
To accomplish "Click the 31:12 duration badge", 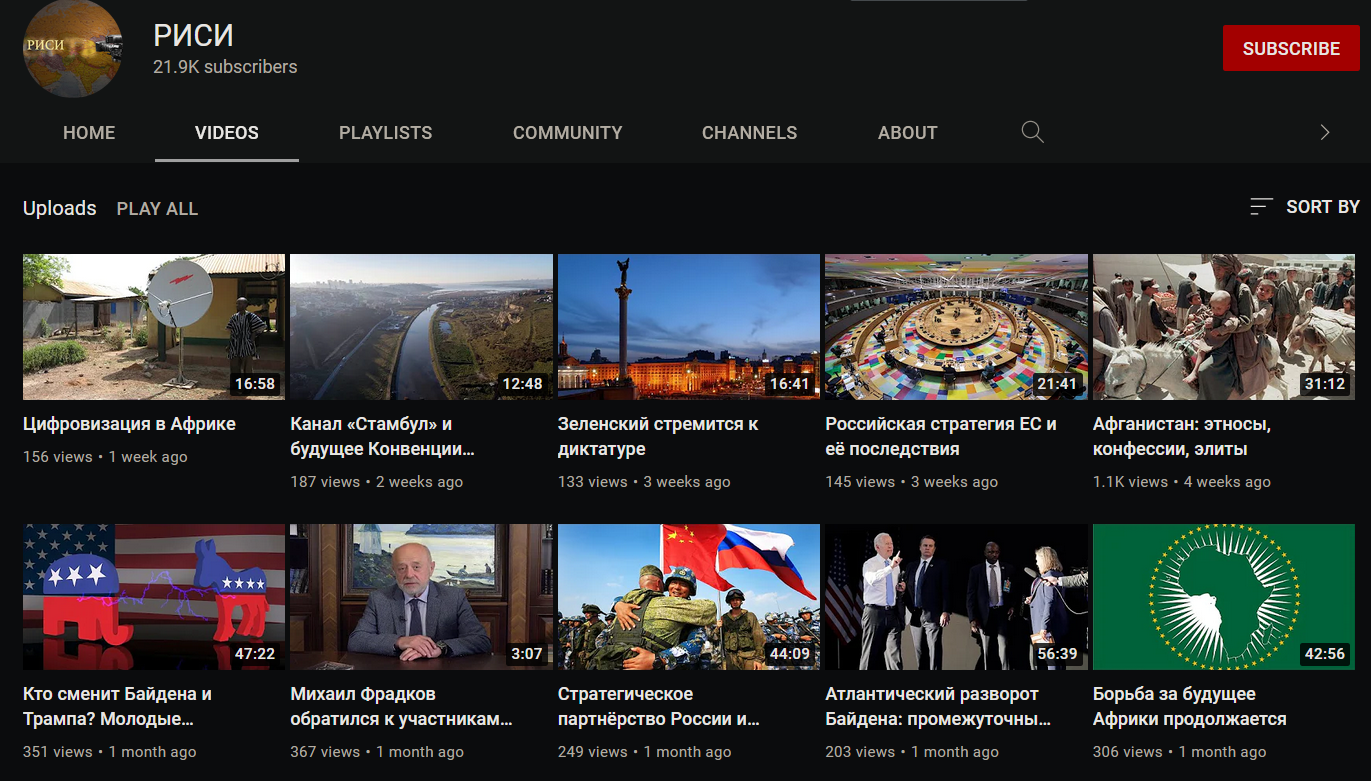I will [x=1325, y=384].
